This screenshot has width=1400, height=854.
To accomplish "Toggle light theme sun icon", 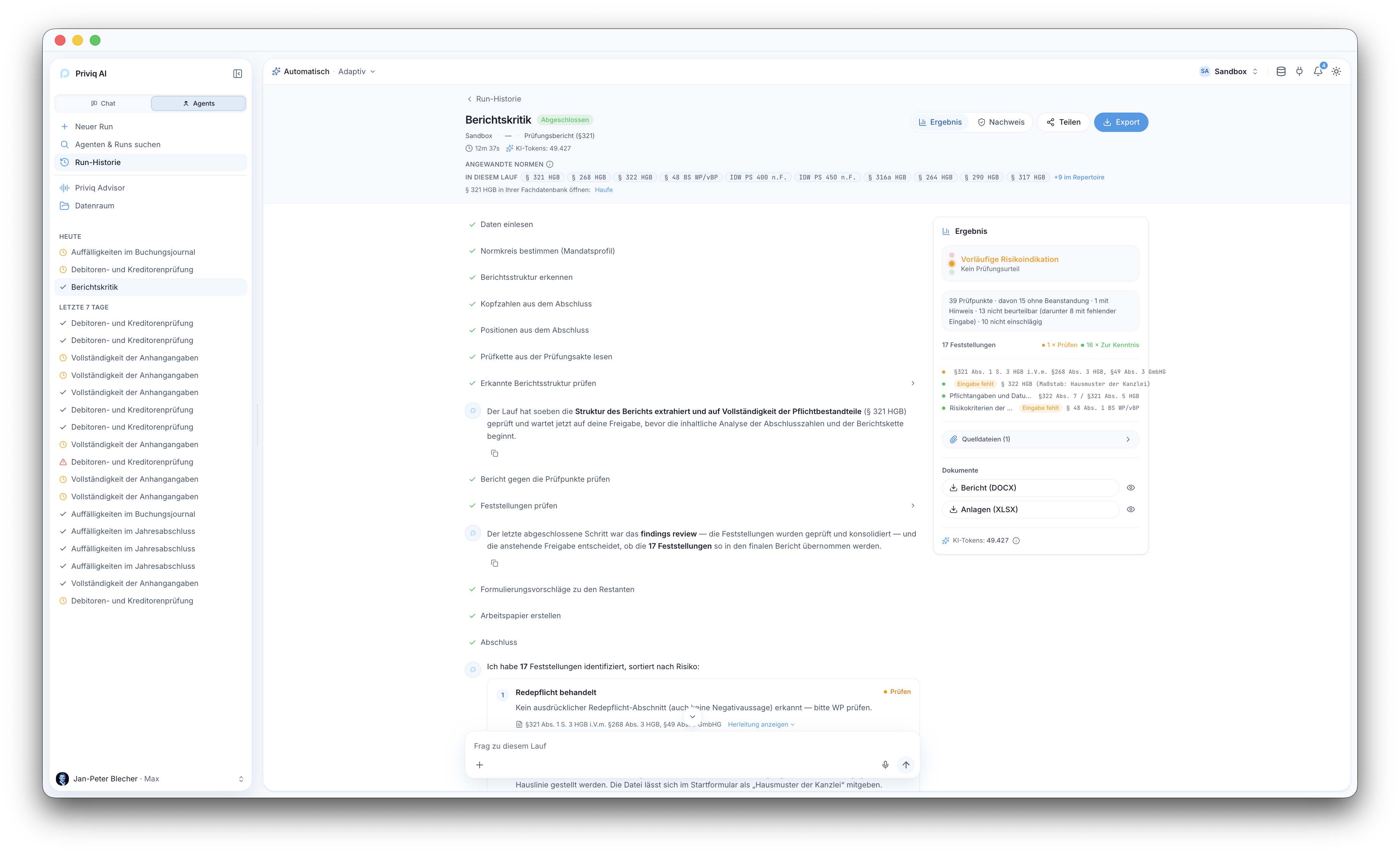I will pyautogui.click(x=1336, y=71).
